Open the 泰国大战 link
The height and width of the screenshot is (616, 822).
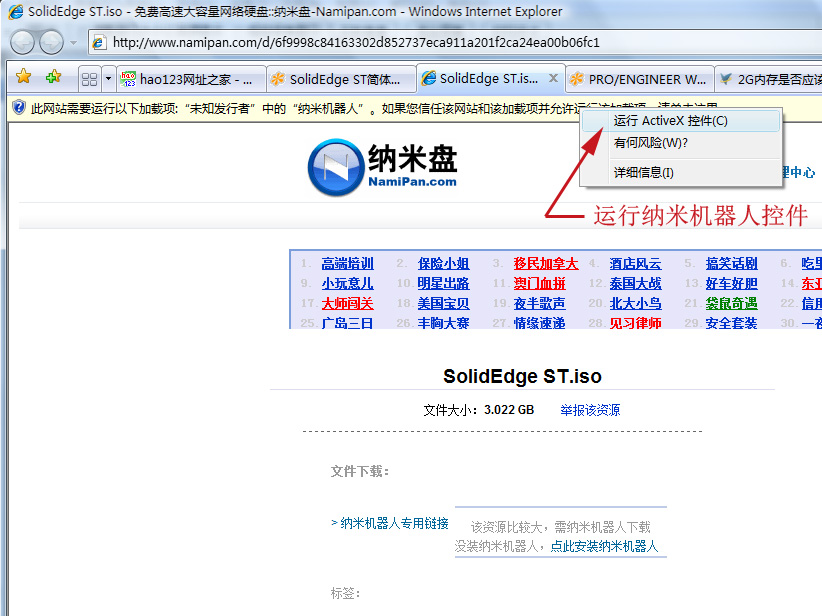click(x=635, y=283)
